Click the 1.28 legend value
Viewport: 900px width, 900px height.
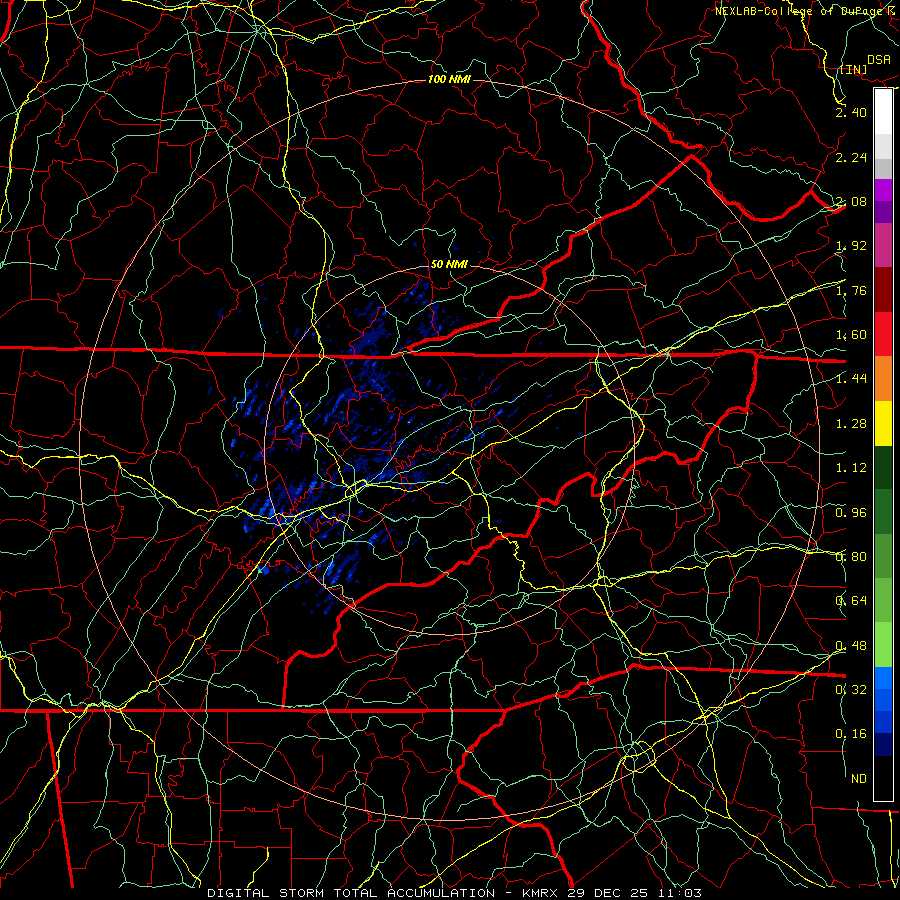(851, 424)
